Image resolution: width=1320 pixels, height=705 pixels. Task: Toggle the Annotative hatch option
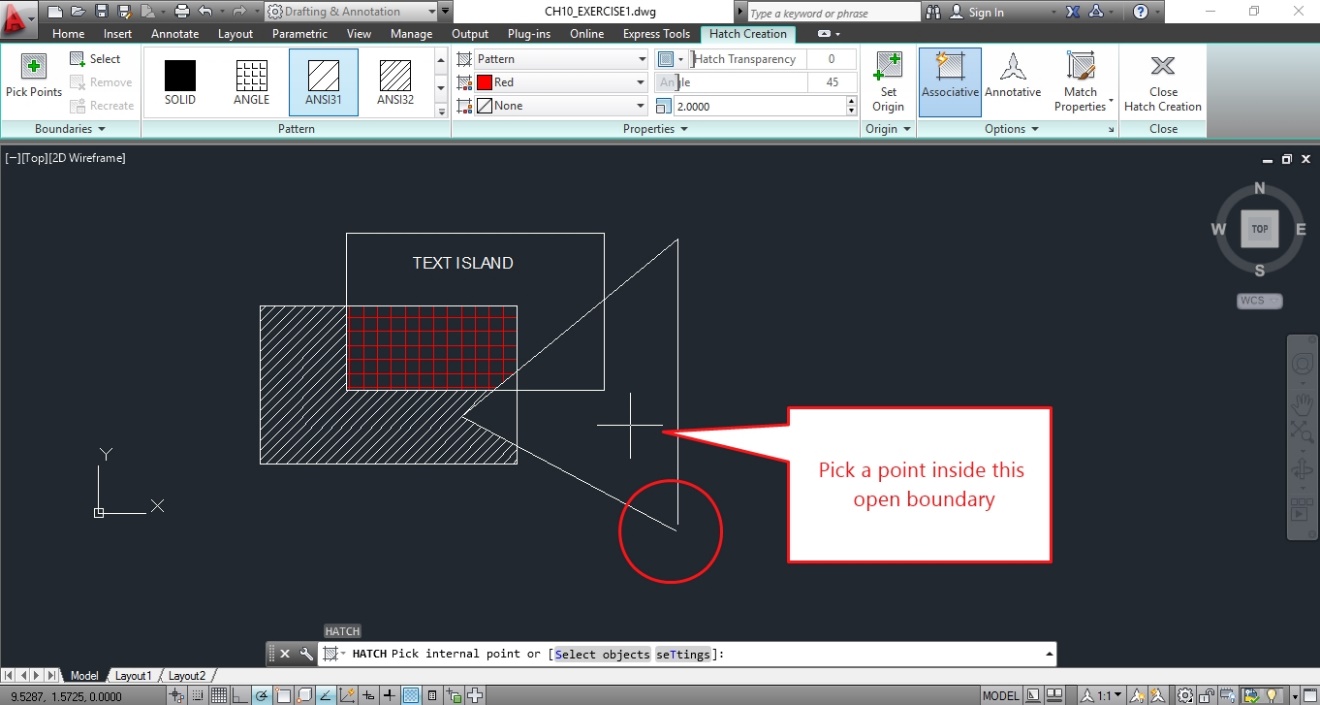click(x=1013, y=80)
